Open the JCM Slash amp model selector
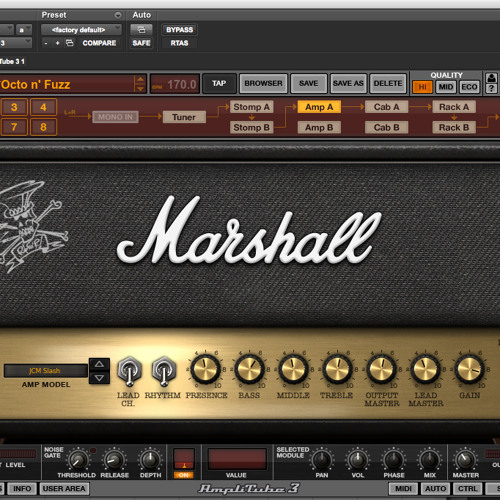This screenshot has width=500, height=500. [46, 371]
